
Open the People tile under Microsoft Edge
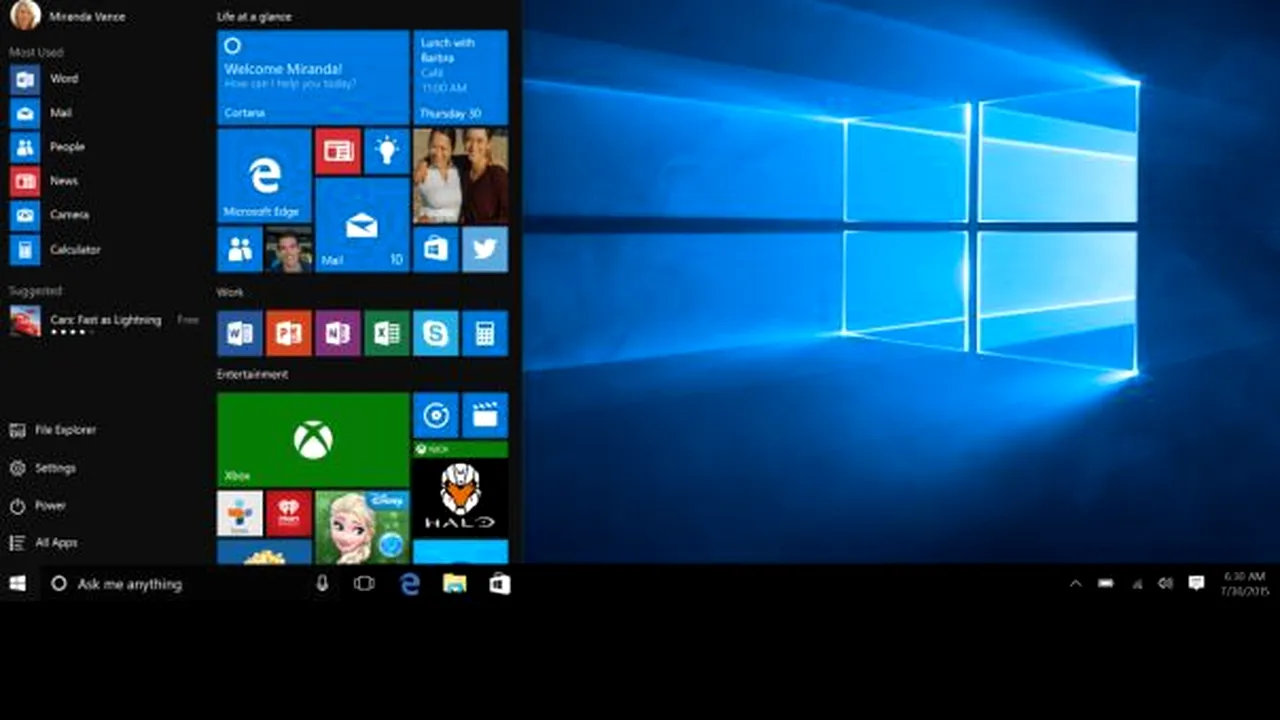tap(240, 249)
